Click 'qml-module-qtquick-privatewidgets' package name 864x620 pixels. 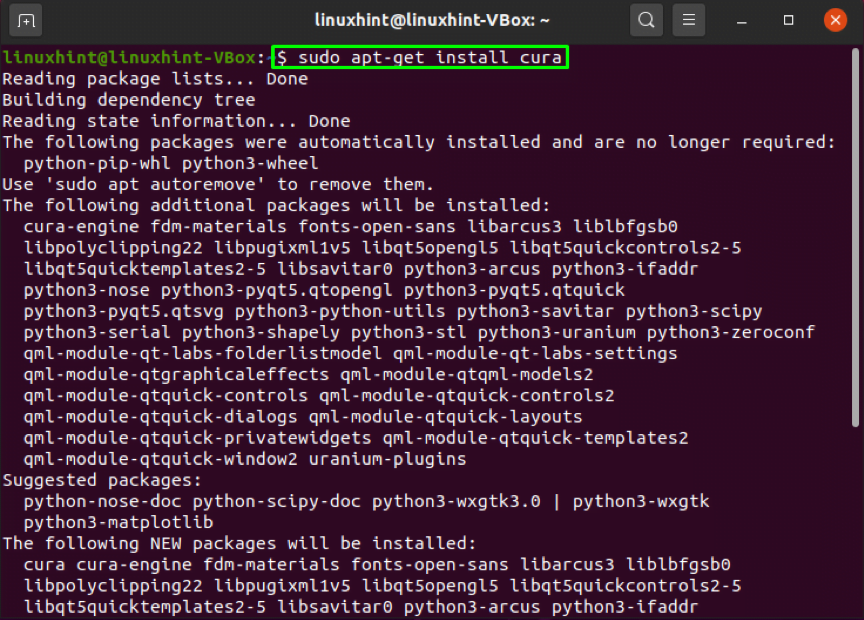pos(197,438)
